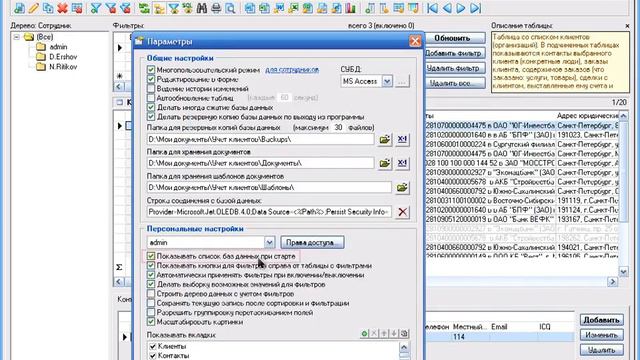The width and height of the screenshot is (640, 360).
Task: Click the maximum backup files count field
Action: click(x=338, y=127)
